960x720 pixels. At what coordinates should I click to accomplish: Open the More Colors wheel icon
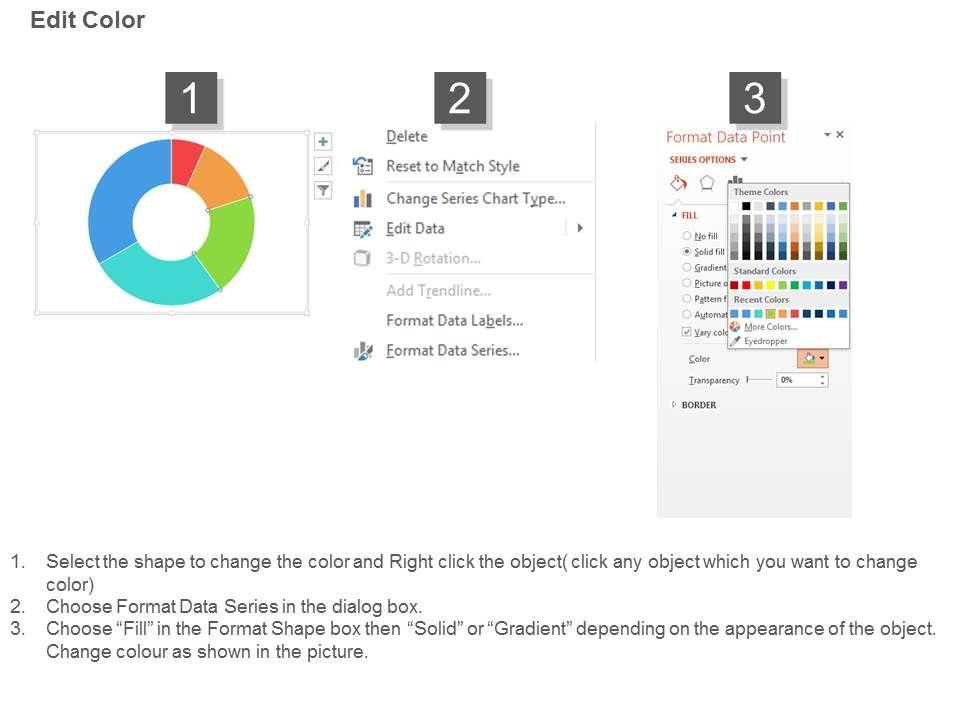tap(736, 327)
